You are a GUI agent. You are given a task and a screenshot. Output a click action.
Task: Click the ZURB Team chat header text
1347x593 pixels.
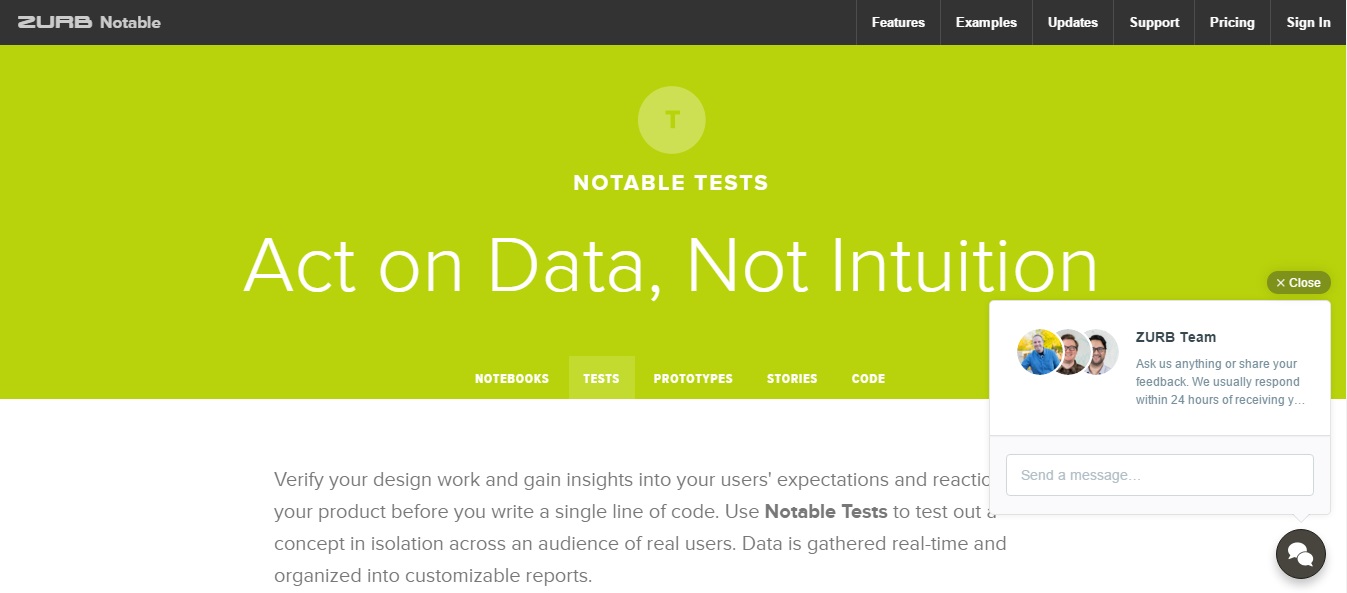pos(1175,337)
